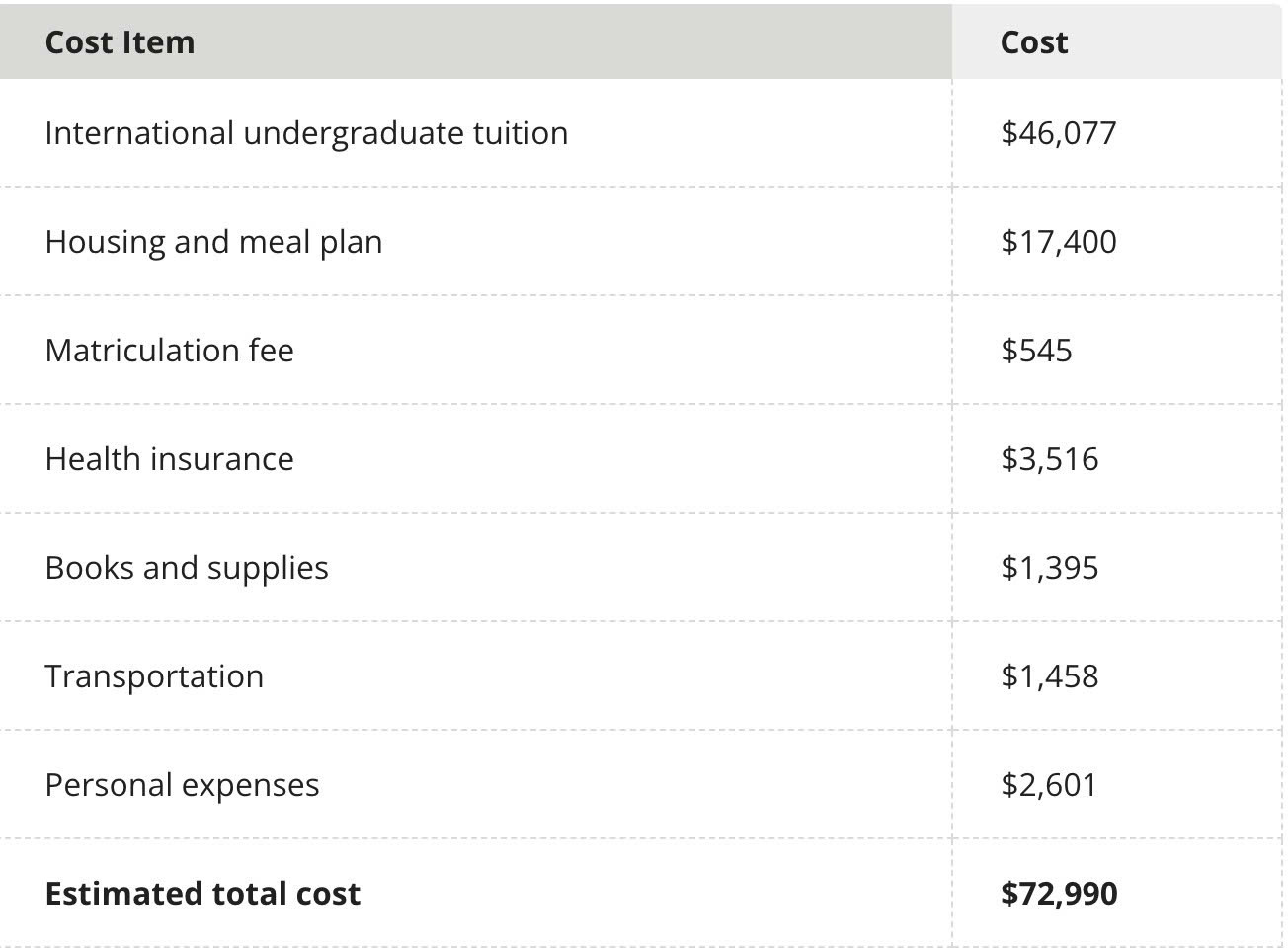Click the $545 matriculation amount

(x=1036, y=351)
